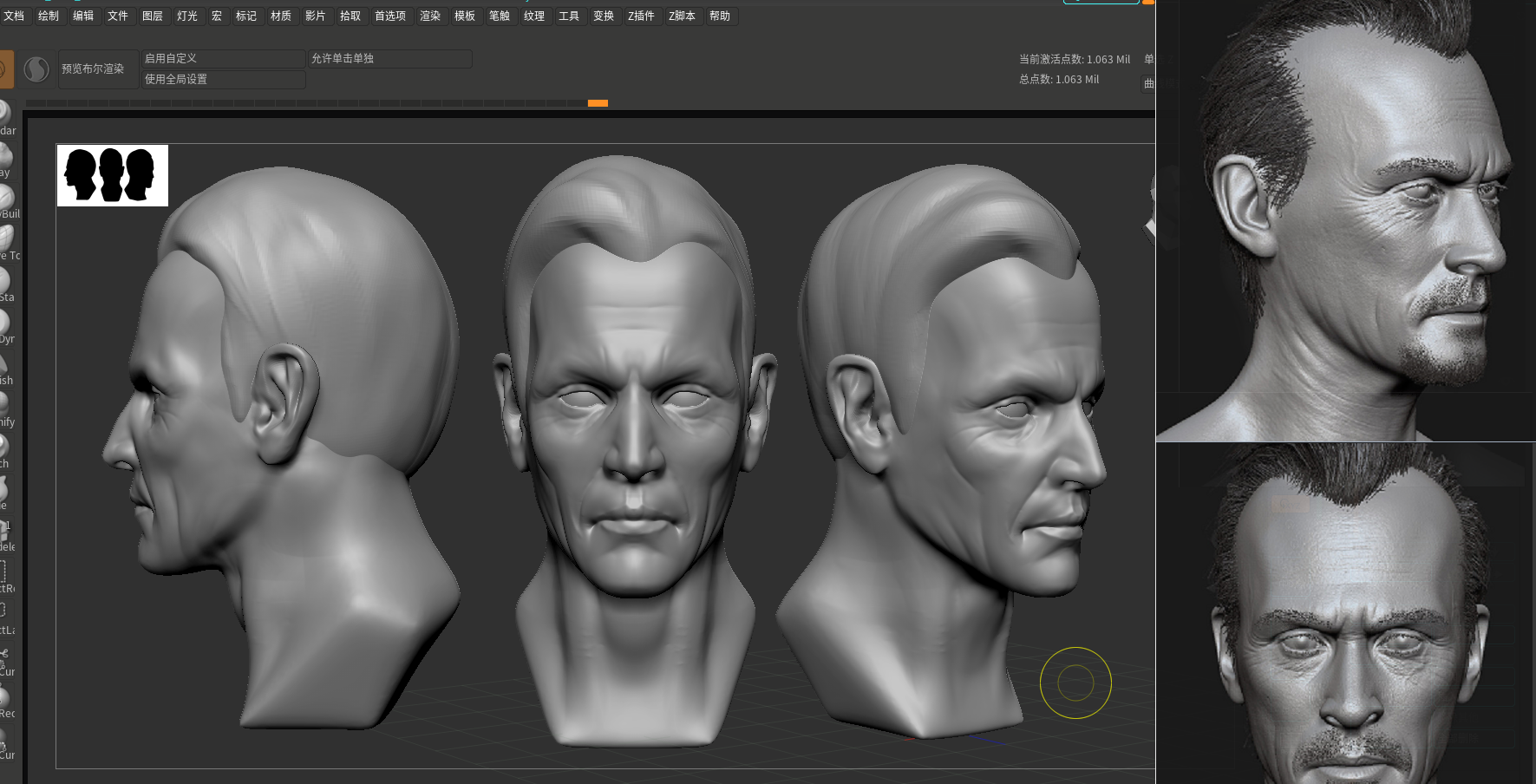
Task: Click the orange icon at the toolbar's left edge
Action: [x=5, y=69]
